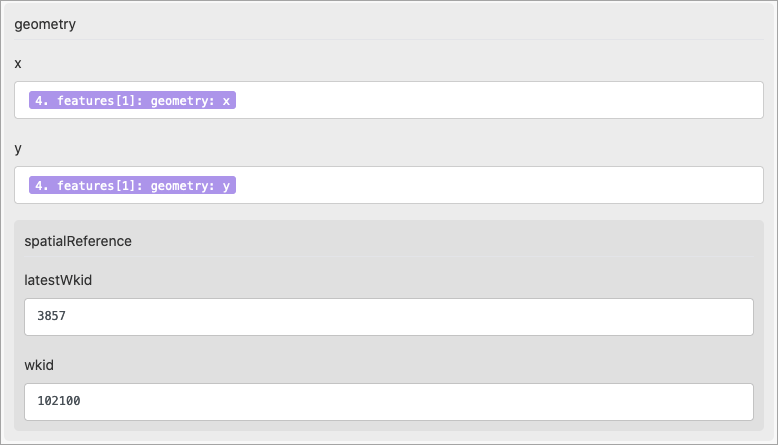This screenshot has height=445, width=778.
Task: Click the right end of latestWkid field
Action: coord(735,316)
